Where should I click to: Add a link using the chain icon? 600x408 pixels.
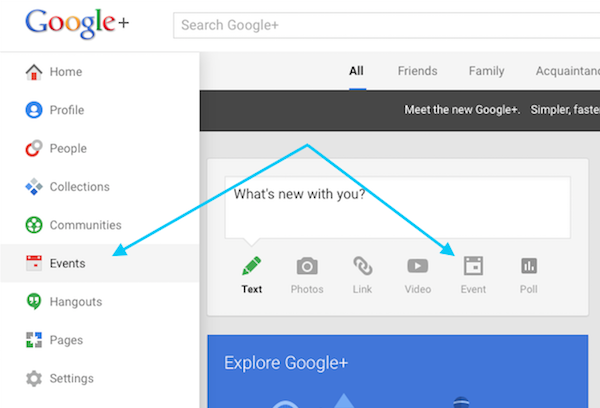(363, 266)
